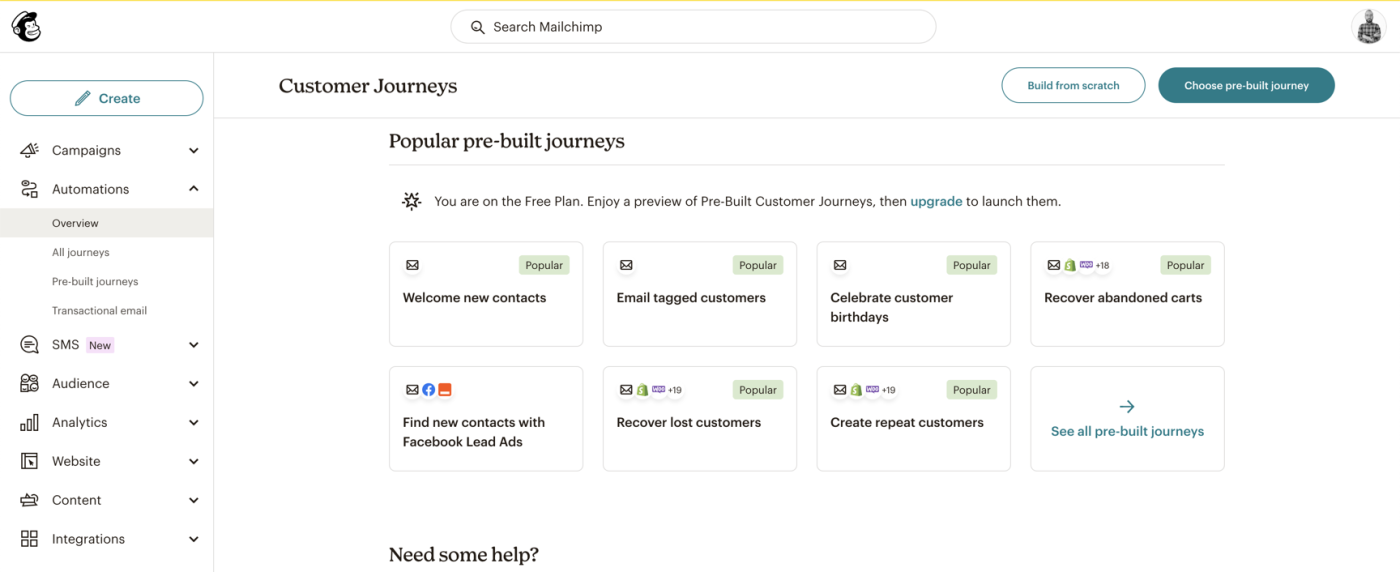Click the upgrade link
Viewport: 1400px width, 572px height.
[936, 202]
